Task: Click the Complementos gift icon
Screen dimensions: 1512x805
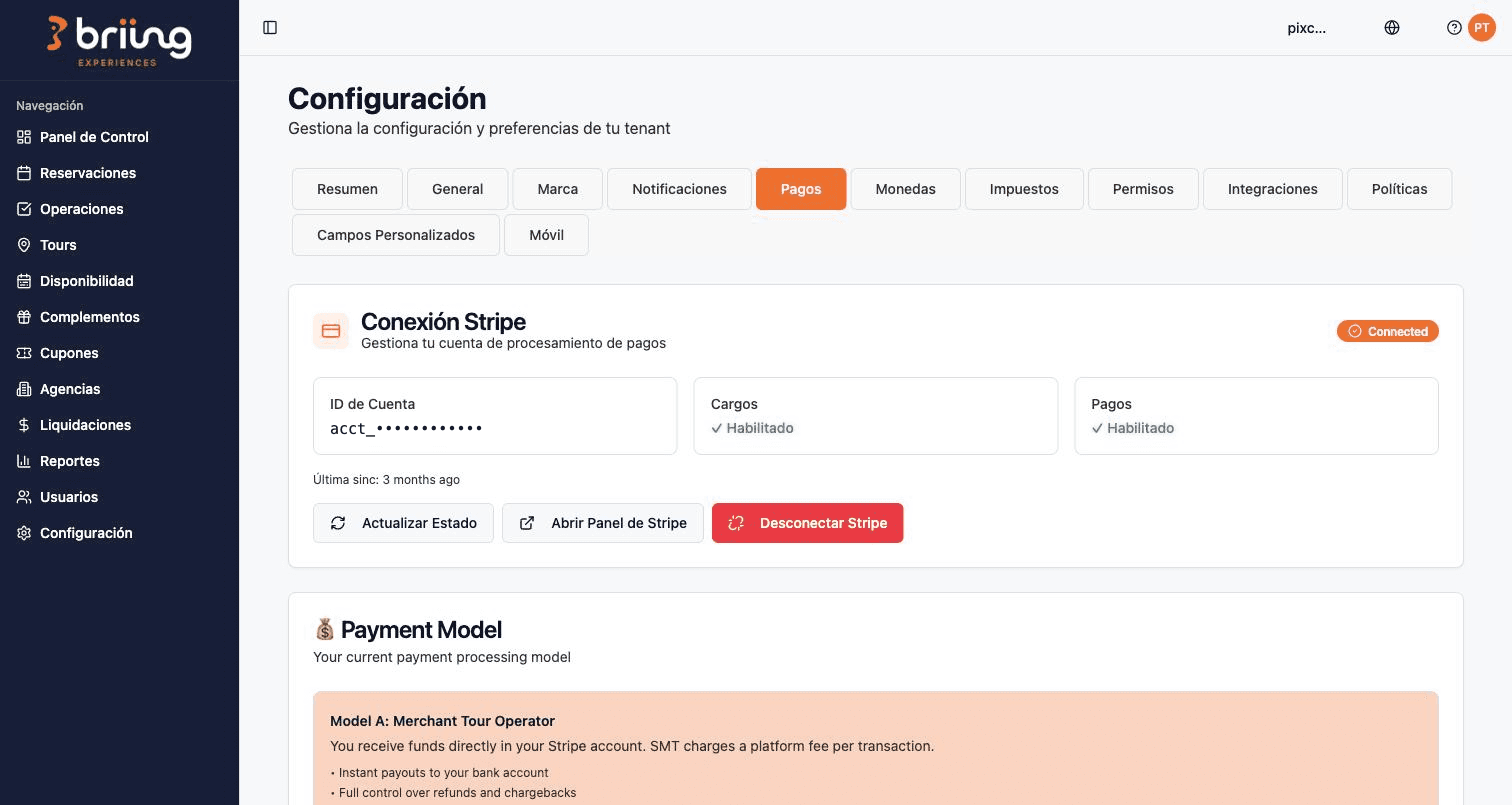Action: pos(24,317)
